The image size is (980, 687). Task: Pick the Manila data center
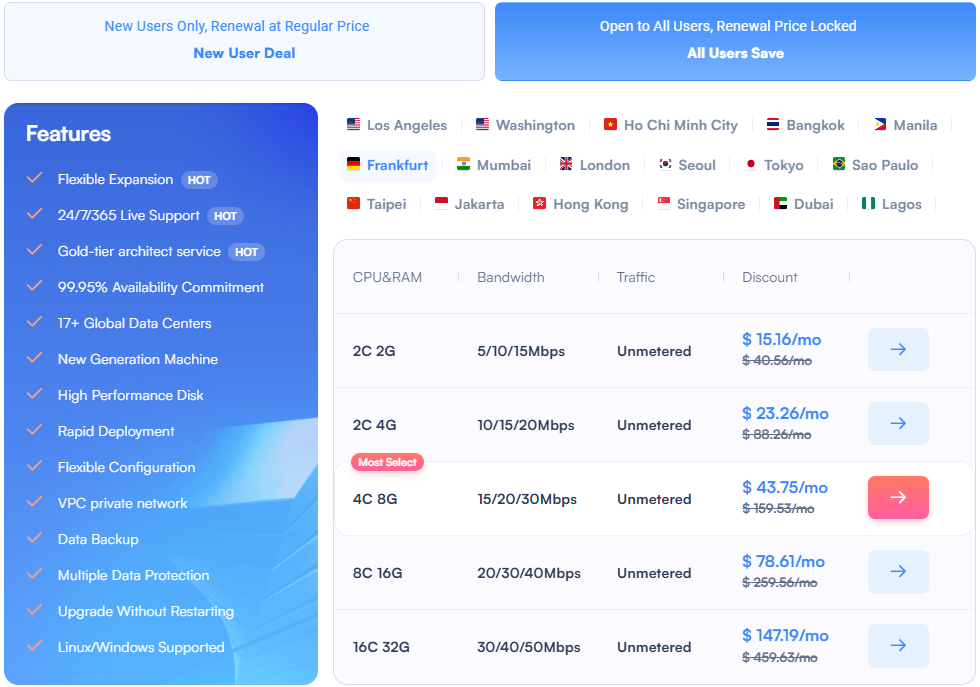click(906, 125)
